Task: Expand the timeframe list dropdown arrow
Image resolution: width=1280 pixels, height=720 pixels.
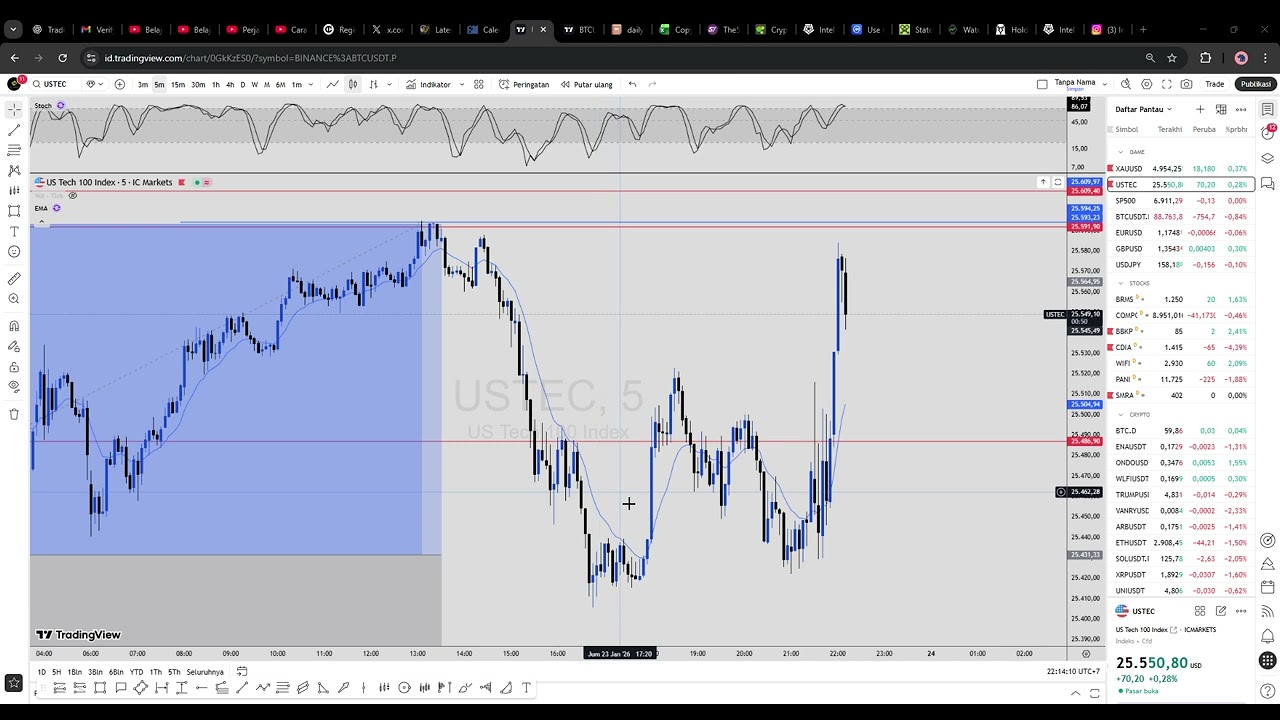Action: [312, 84]
